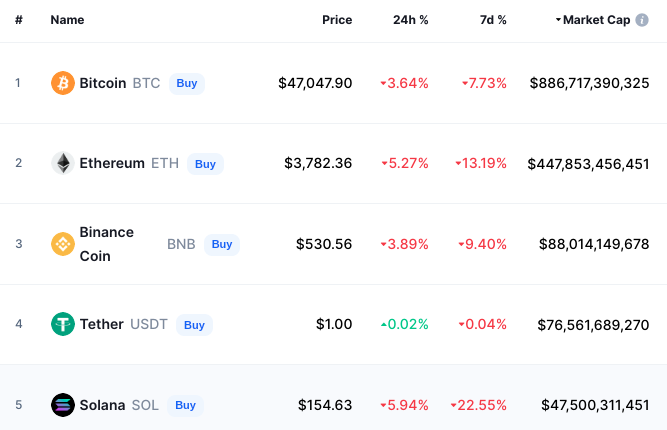Screen dimensions: 667x430
Task: Click the Solana logo icon
Action: 63,405
